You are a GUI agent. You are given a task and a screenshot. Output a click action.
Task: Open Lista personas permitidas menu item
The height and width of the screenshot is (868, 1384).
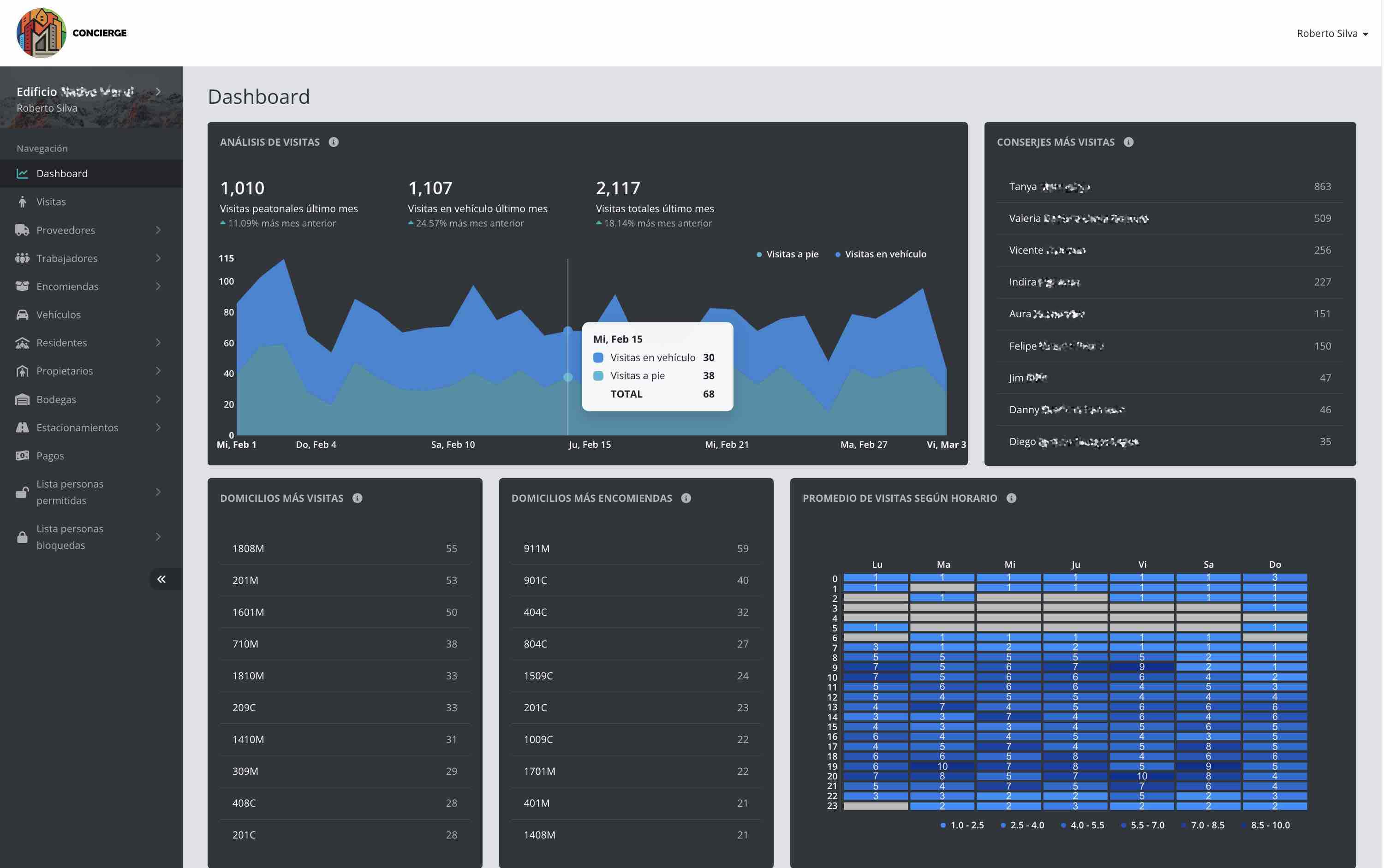(91, 492)
